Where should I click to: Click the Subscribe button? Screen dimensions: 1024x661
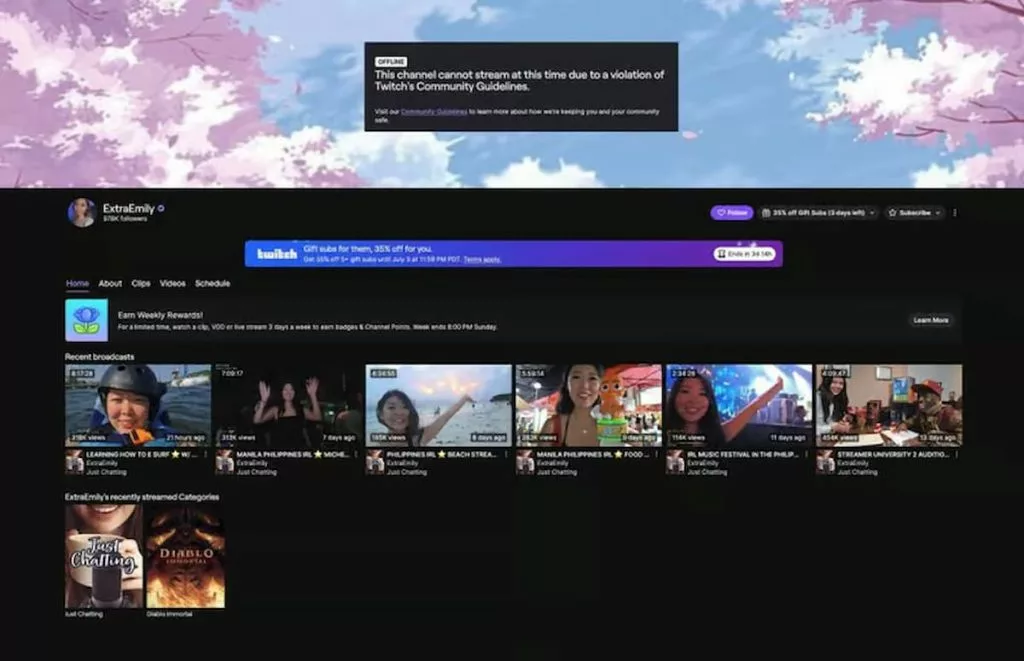point(914,213)
